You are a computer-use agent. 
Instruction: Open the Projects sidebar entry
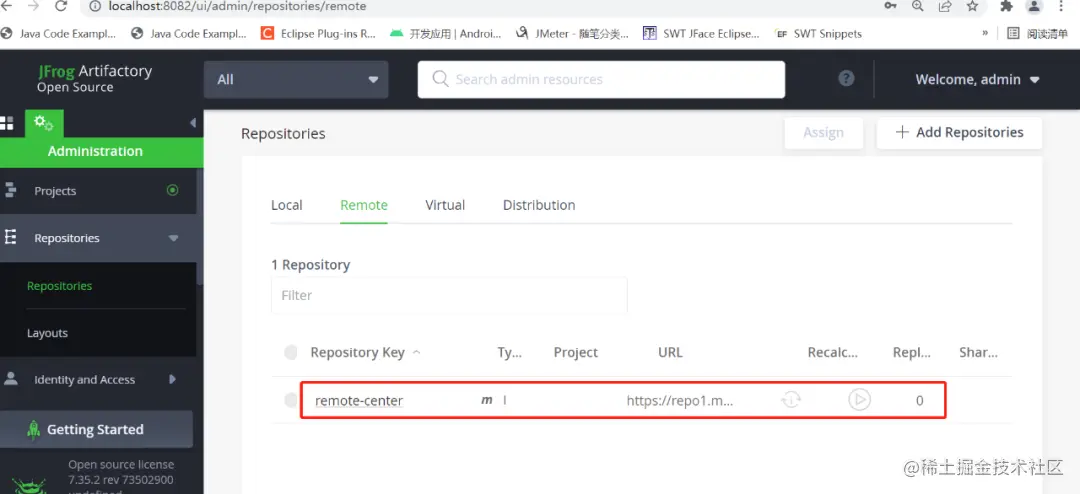click(x=98, y=190)
